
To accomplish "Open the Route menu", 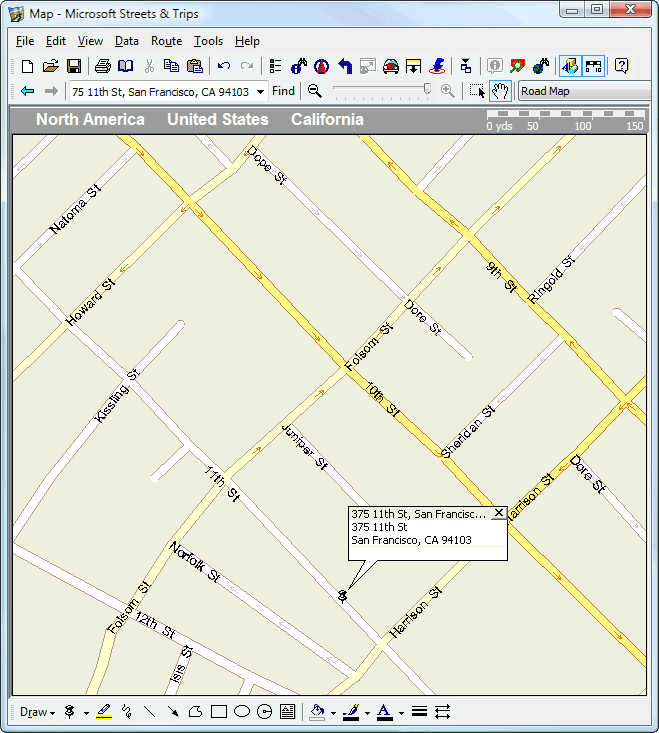I will pos(166,41).
